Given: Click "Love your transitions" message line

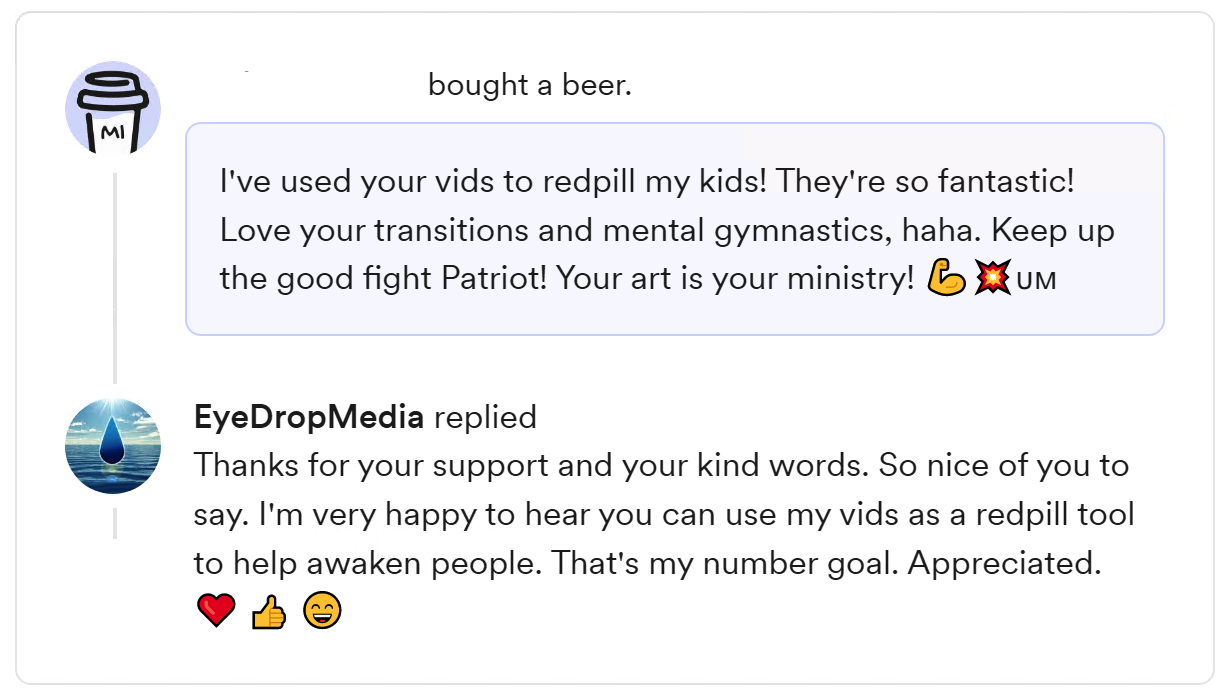Looking at the screenshot, I should (666, 231).
